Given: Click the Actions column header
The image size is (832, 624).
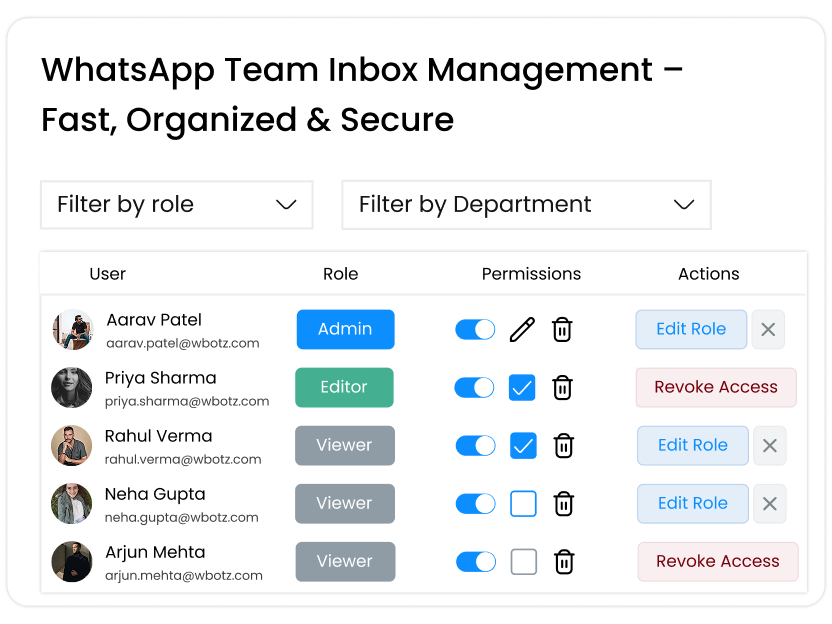Looking at the screenshot, I should 708,274.
